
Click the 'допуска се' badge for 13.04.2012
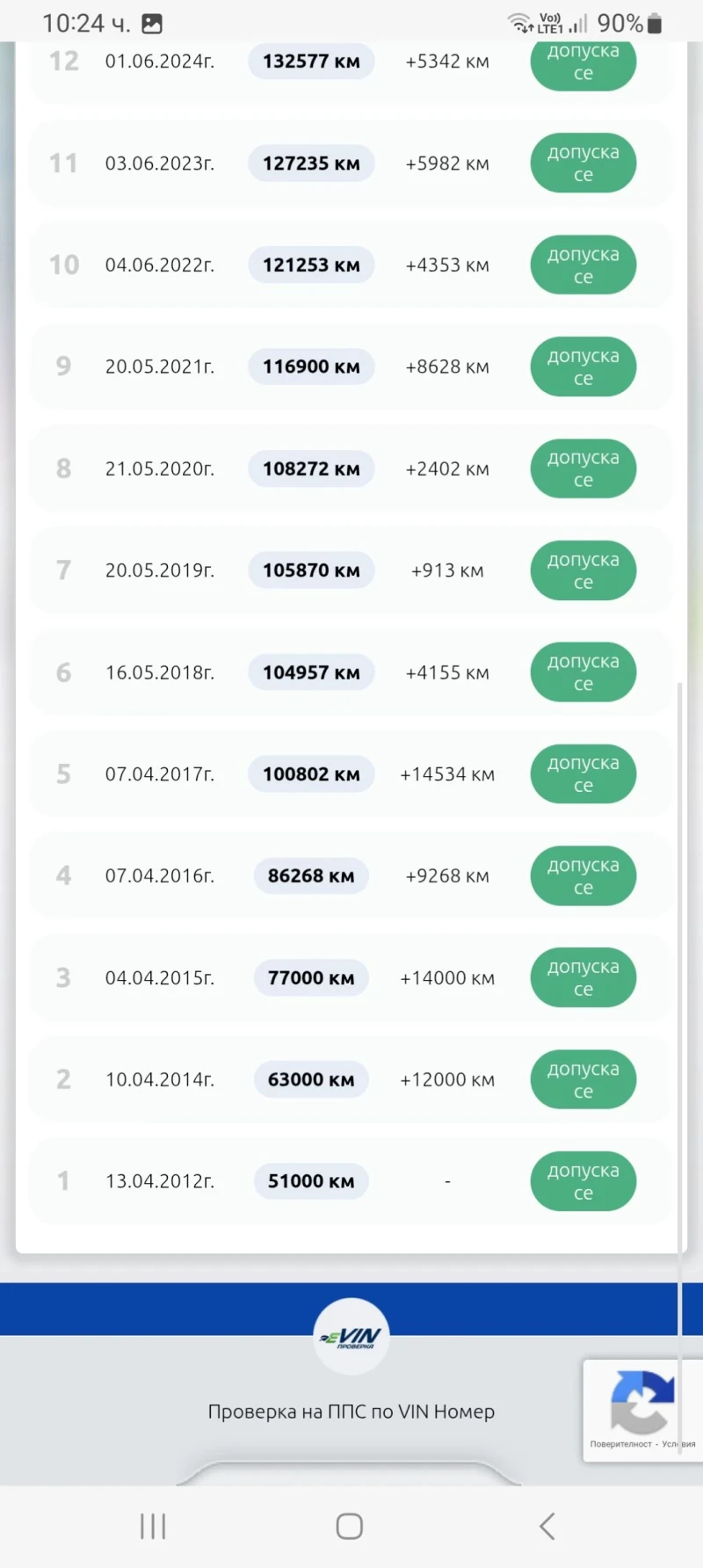pos(583,1181)
